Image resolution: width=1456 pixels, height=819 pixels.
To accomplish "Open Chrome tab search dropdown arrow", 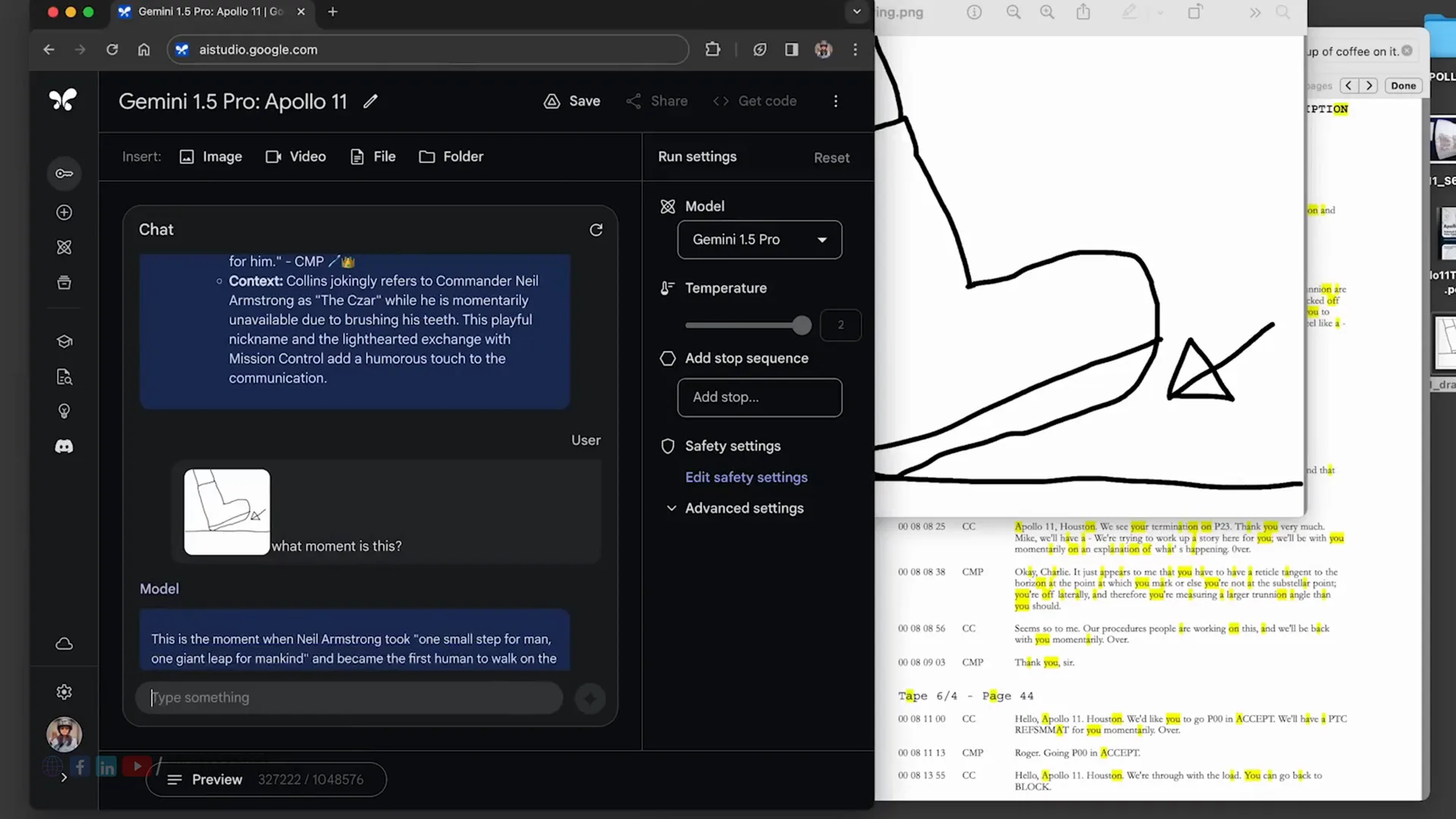I will click(857, 11).
